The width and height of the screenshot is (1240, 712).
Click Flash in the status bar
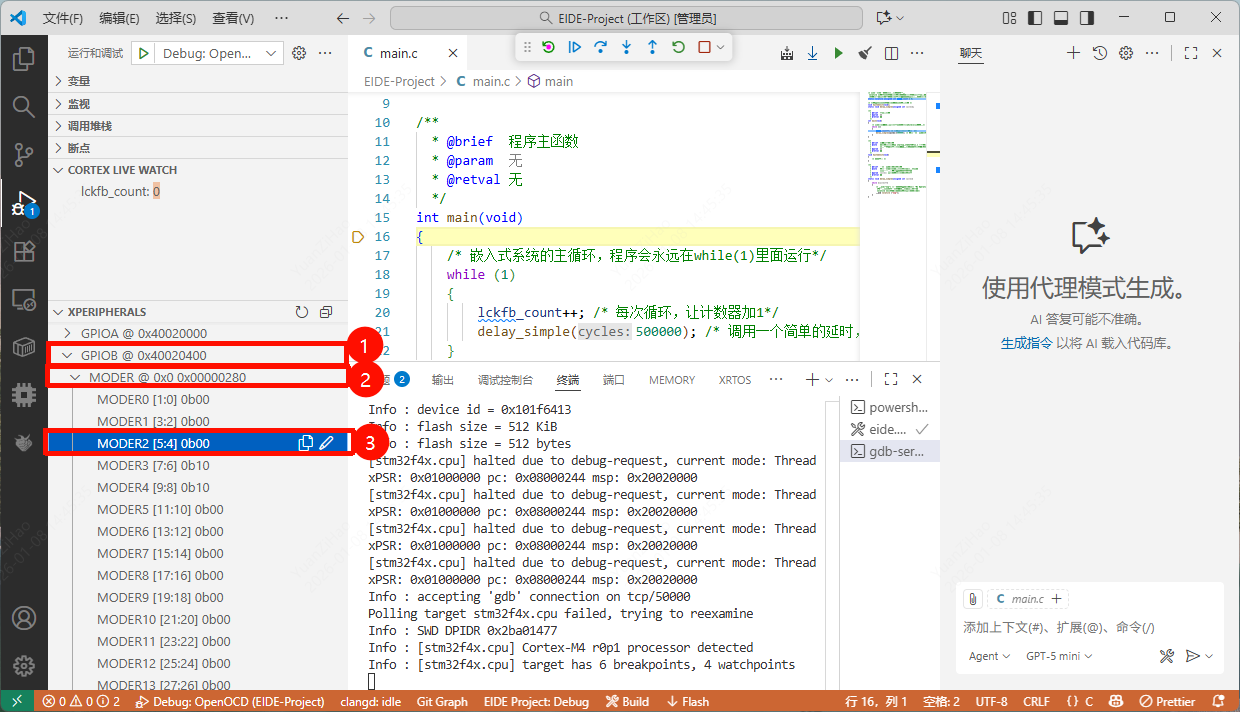click(x=688, y=702)
